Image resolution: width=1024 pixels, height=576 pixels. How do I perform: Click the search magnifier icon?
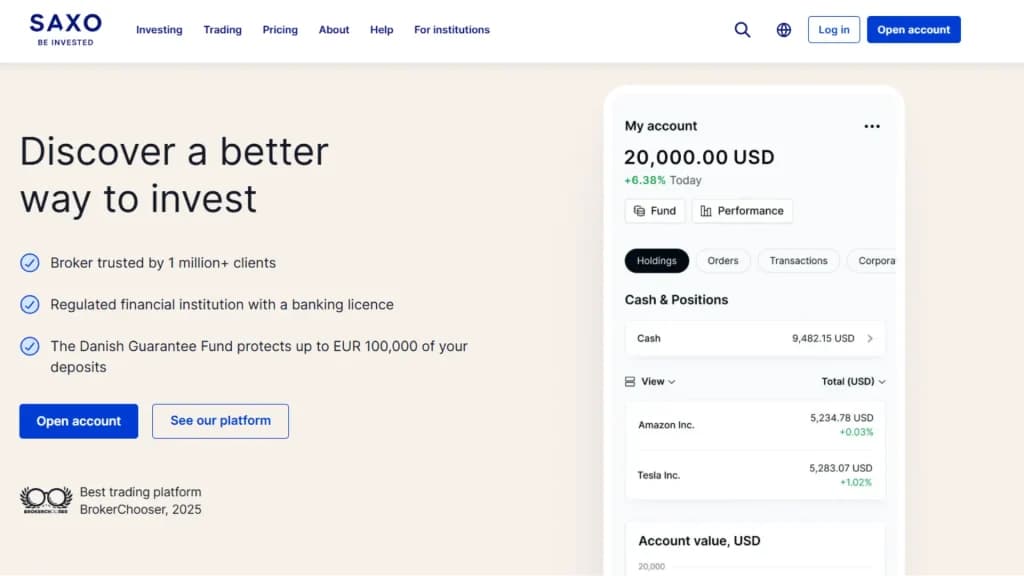point(742,30)
